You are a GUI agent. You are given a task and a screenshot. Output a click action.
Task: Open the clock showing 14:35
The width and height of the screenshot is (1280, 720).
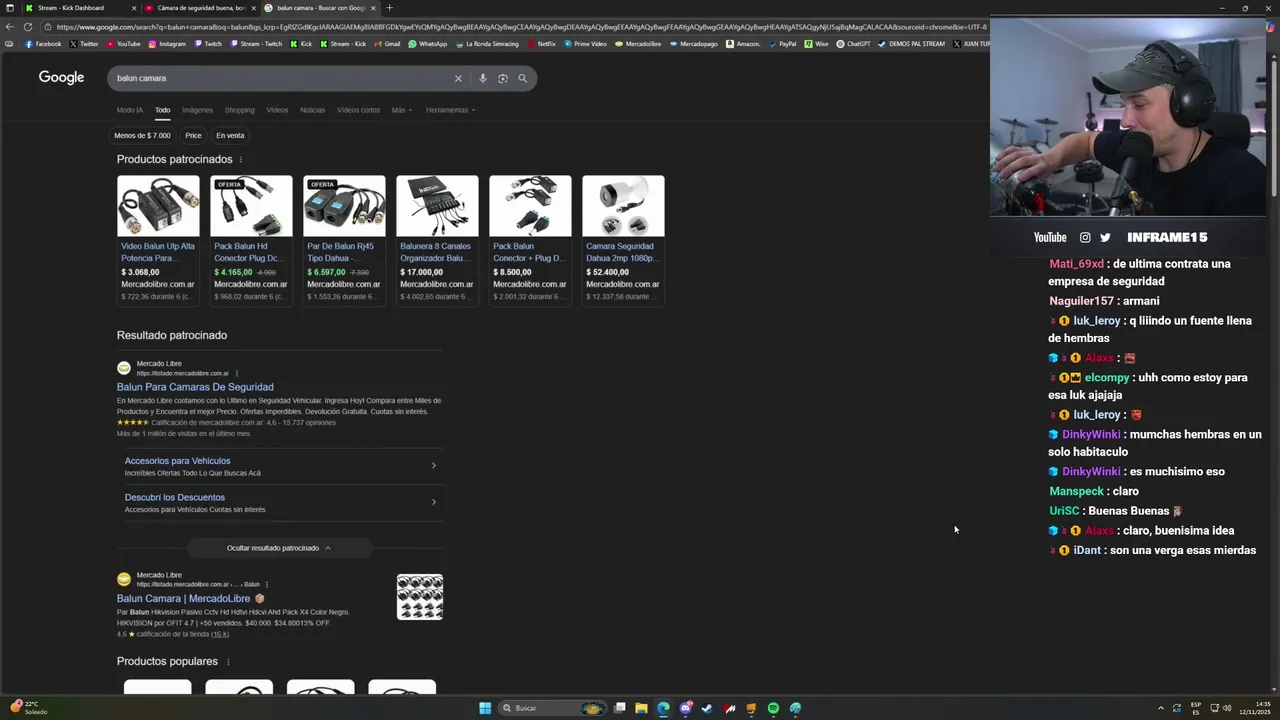1254,708
